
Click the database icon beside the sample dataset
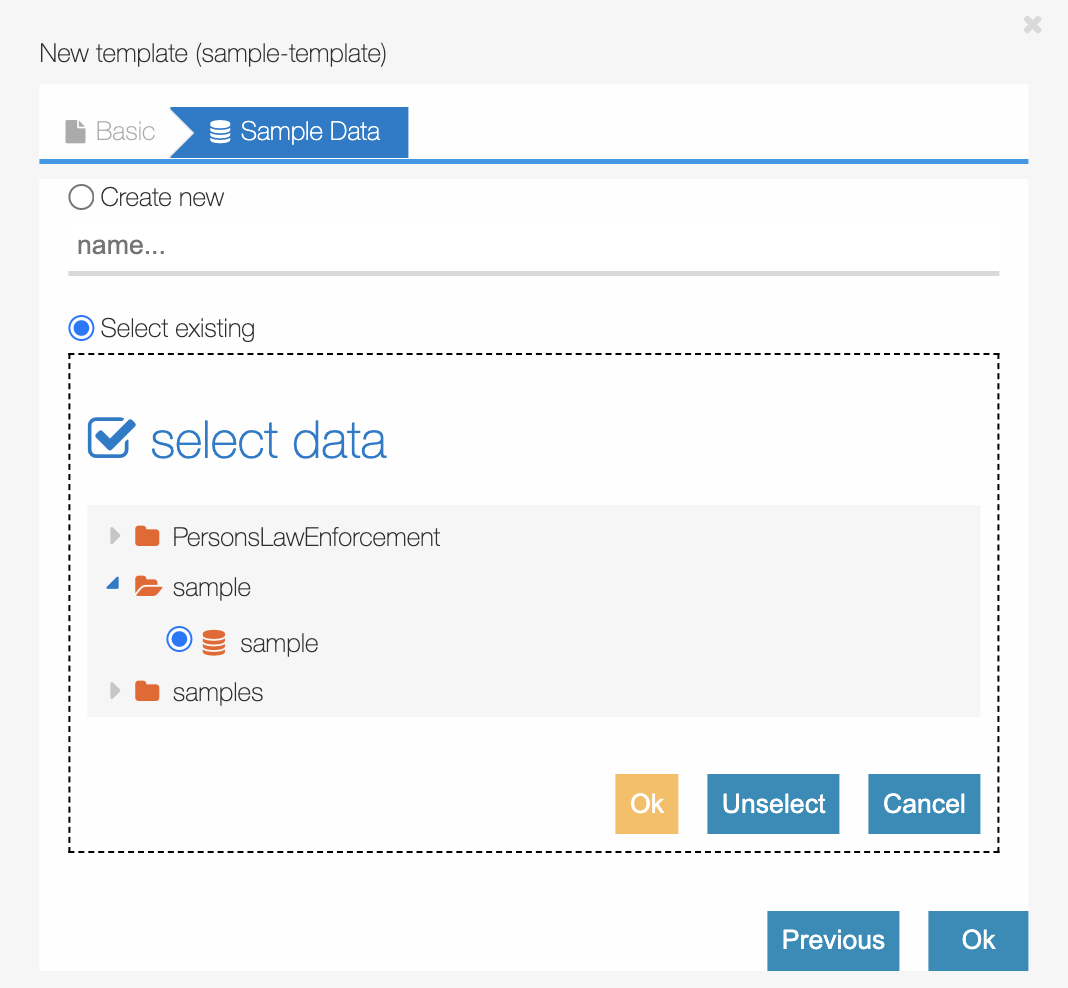click(214, 642)
